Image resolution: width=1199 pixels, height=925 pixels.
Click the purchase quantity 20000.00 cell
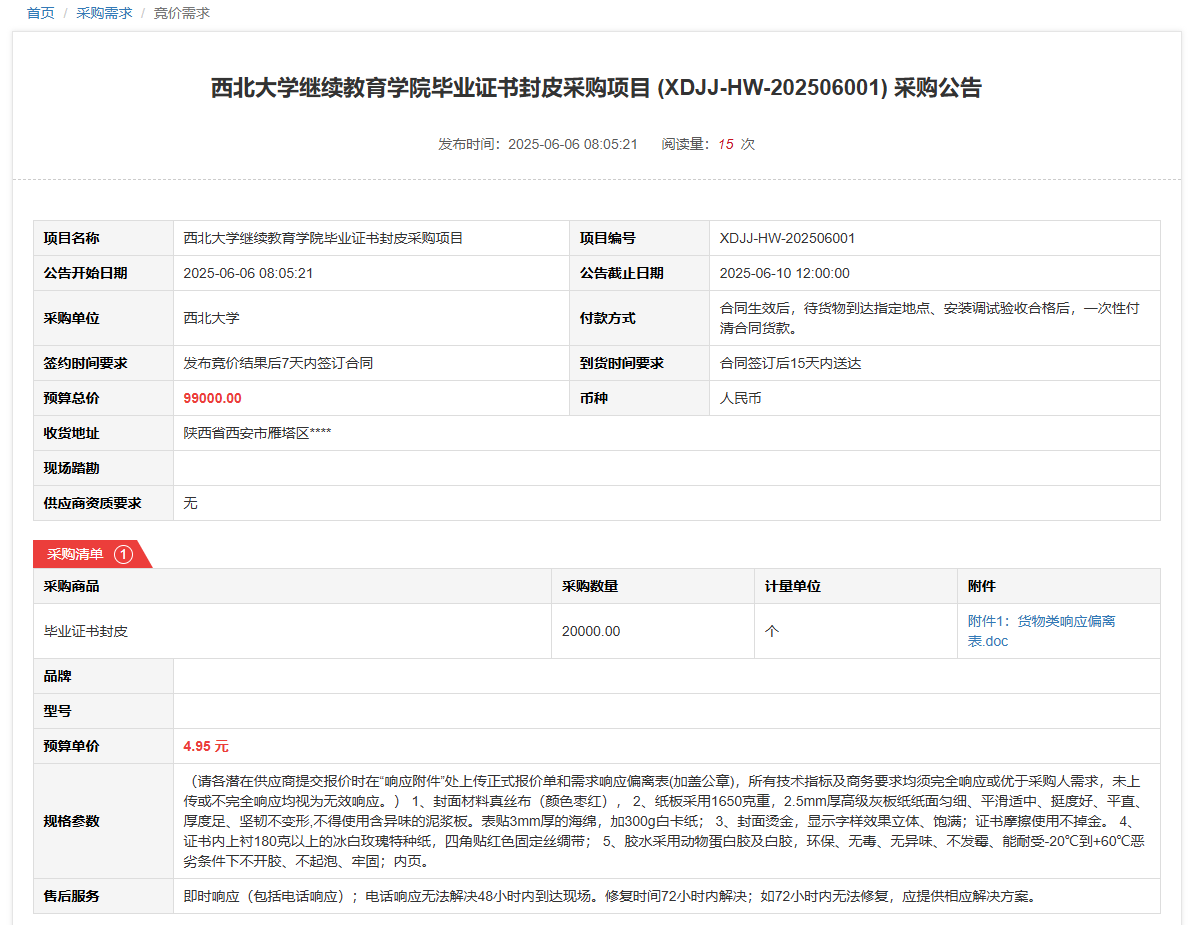point(591,631)
